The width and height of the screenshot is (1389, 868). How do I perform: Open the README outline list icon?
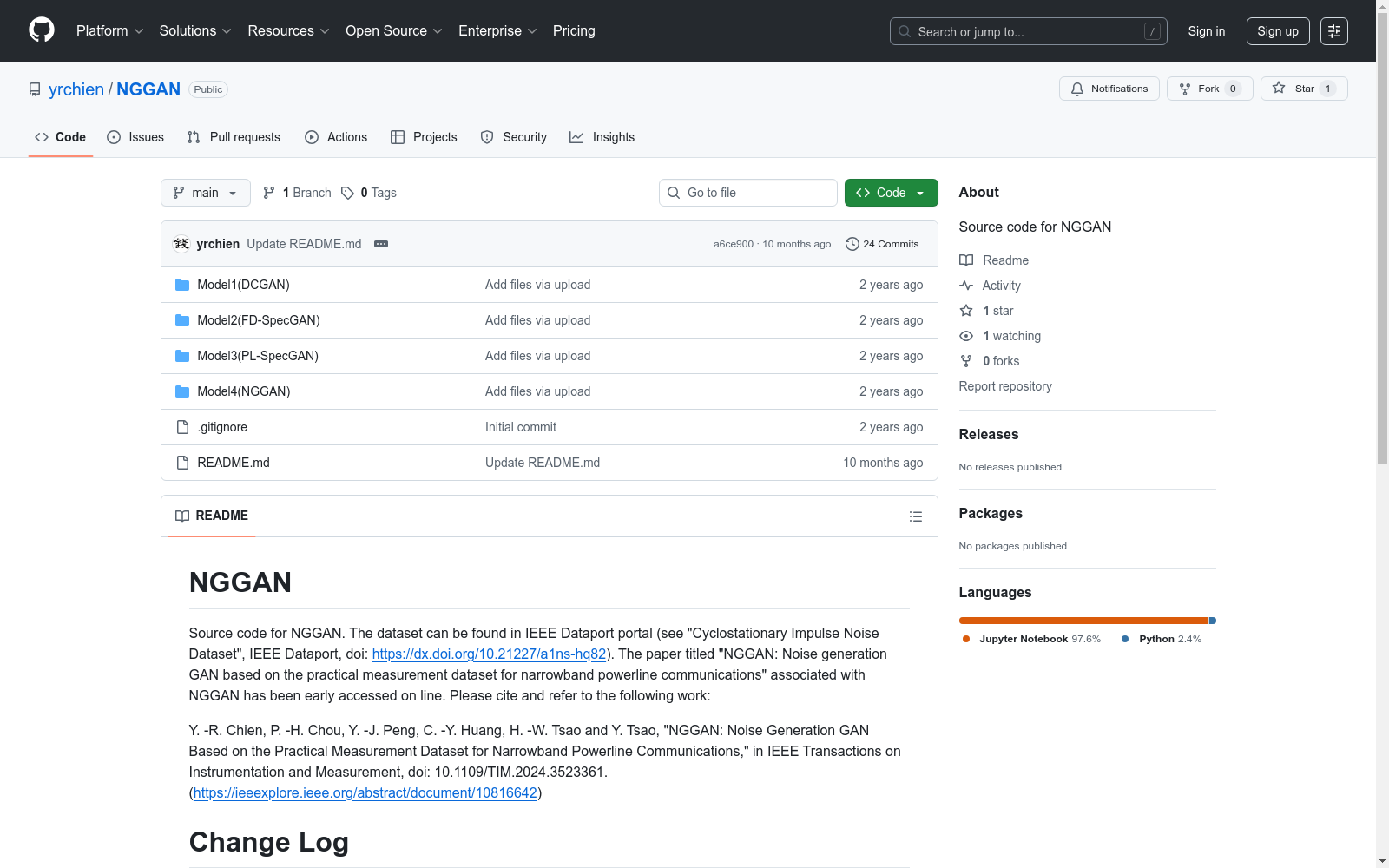coord(916,516)
